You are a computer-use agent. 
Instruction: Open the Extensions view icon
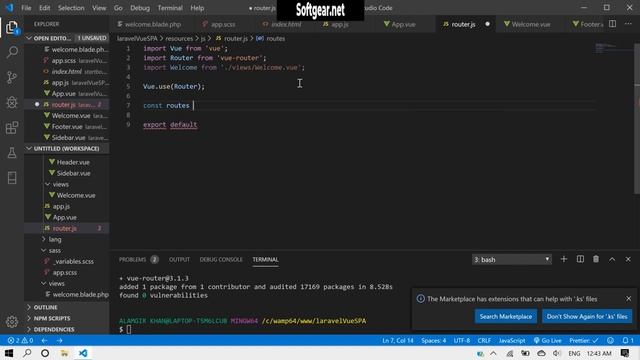pos(12,127)
